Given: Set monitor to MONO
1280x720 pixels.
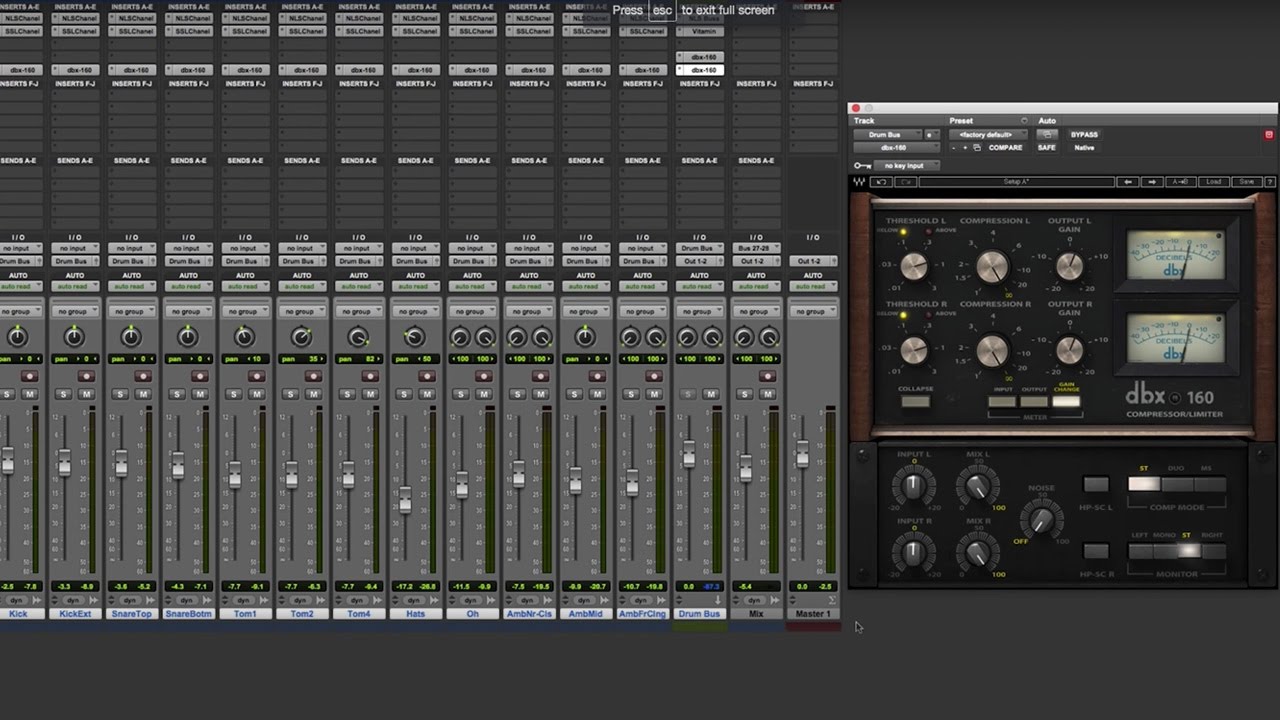Looking at the screenshot, I should coord(1164,551).
